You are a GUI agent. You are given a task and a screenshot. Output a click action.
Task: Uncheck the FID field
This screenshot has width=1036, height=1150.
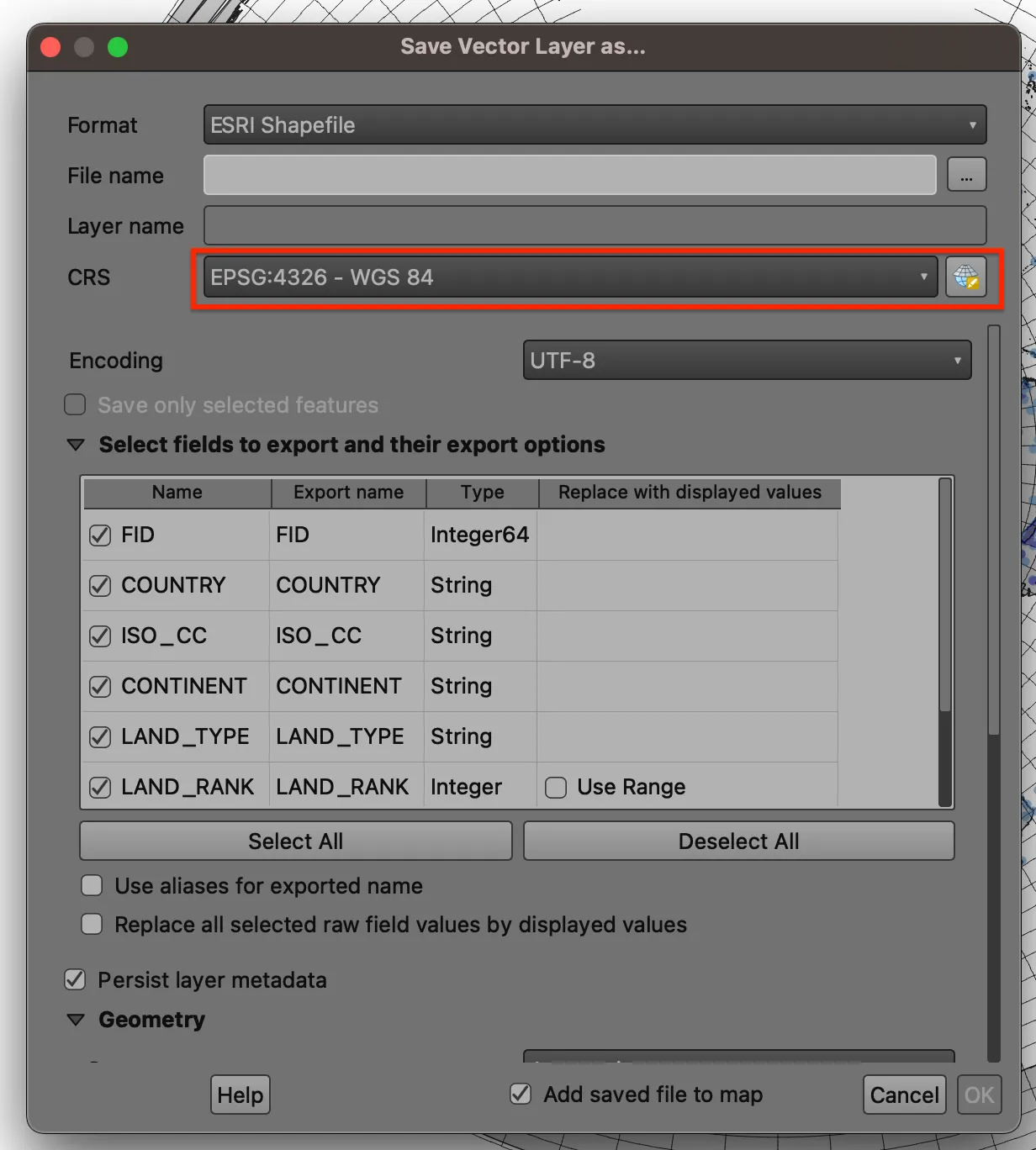pos(99,535)
